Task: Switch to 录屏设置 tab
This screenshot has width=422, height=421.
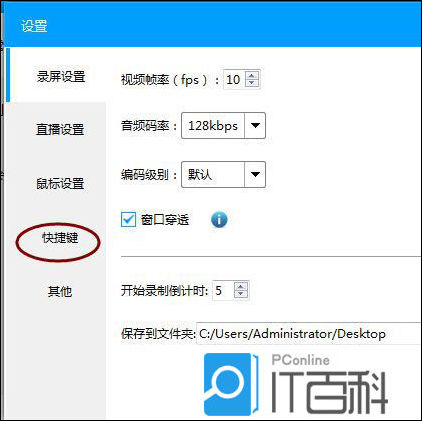Action: [x=61, y=77]
